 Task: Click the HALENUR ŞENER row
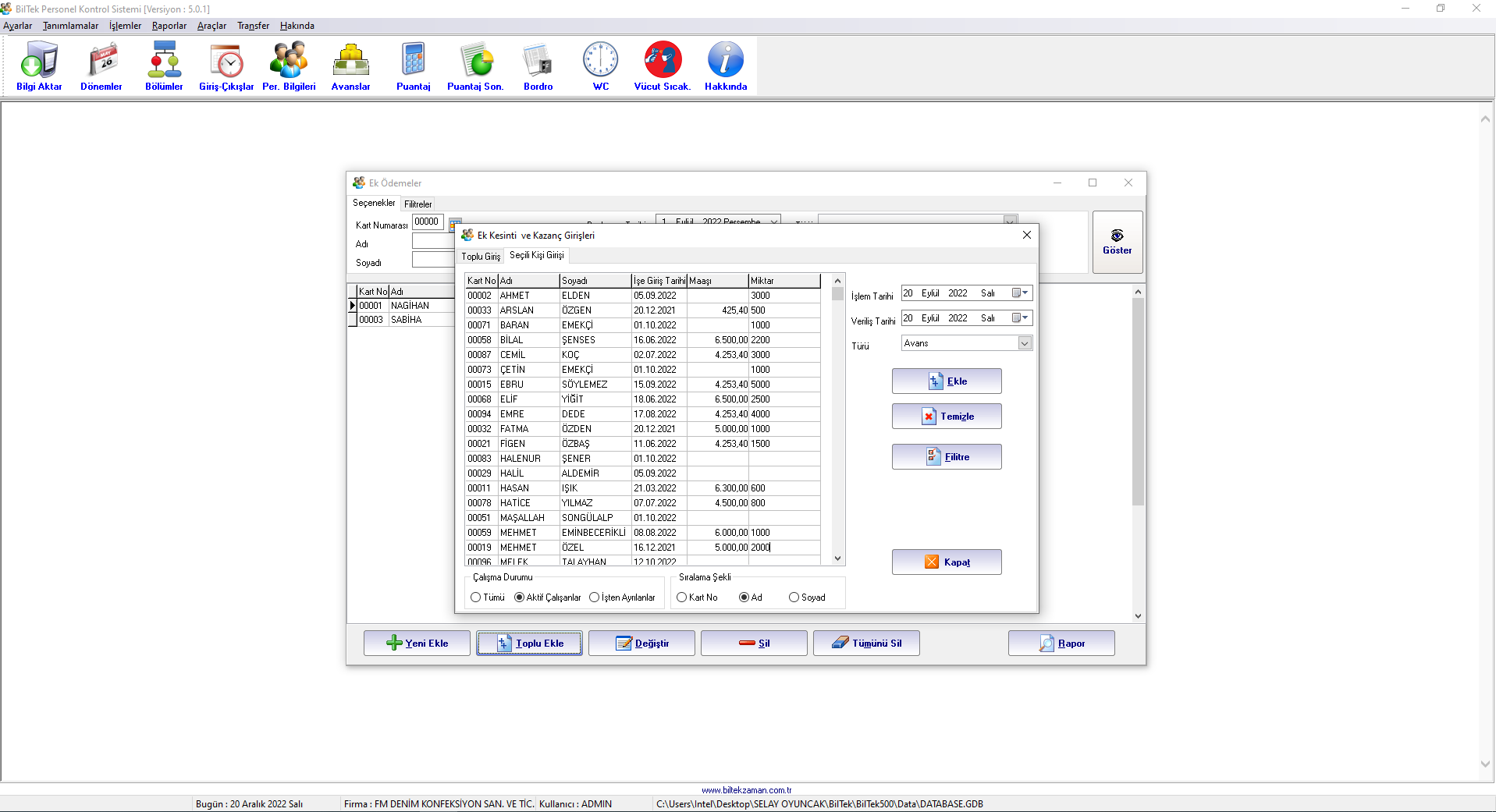click(643, 459)
